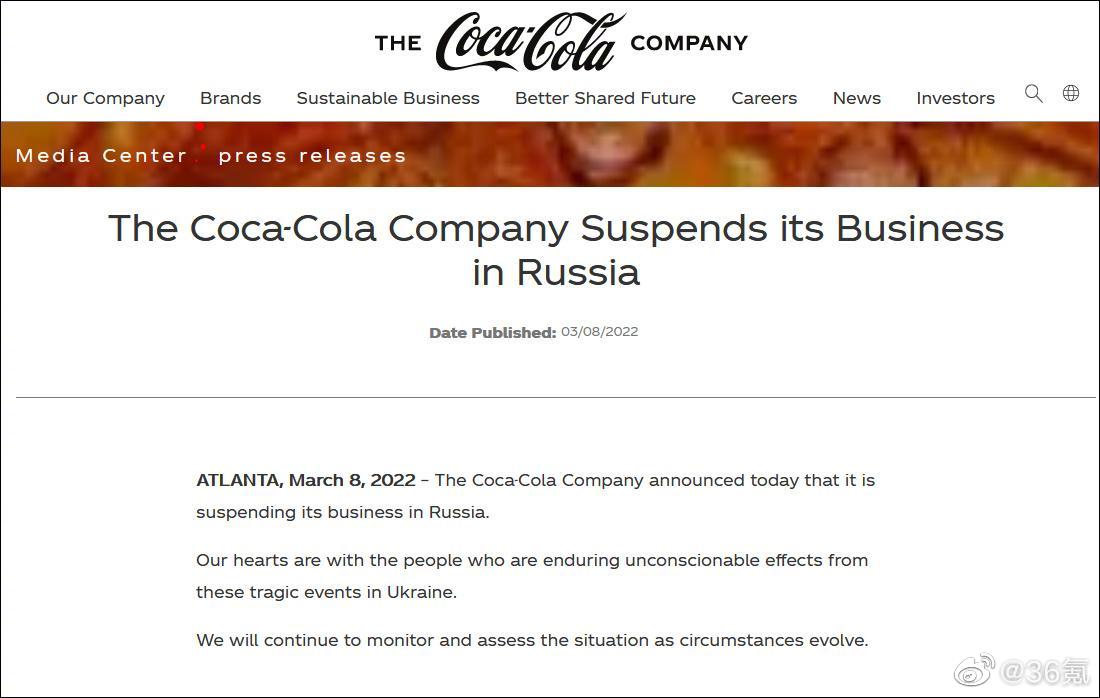Navigate to the News section

[857, 98]
